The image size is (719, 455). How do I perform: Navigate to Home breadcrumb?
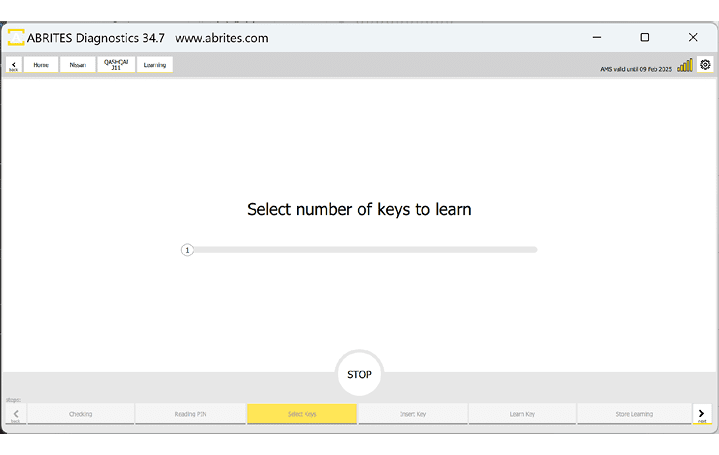click(41, 65)
